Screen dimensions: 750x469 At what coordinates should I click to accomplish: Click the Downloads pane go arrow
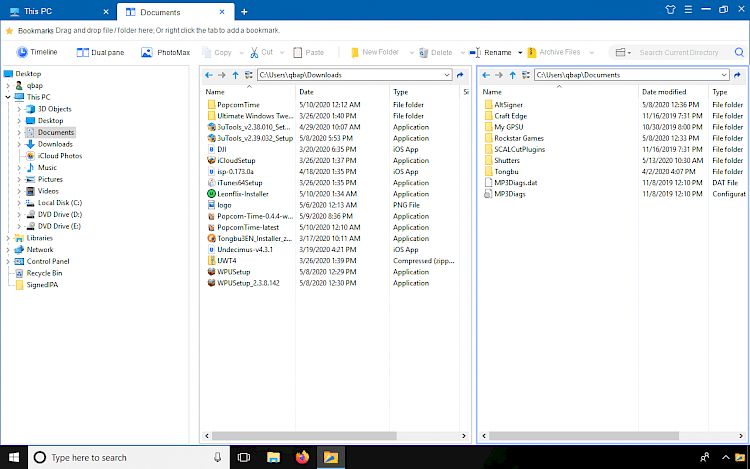[x=460, y=75]
